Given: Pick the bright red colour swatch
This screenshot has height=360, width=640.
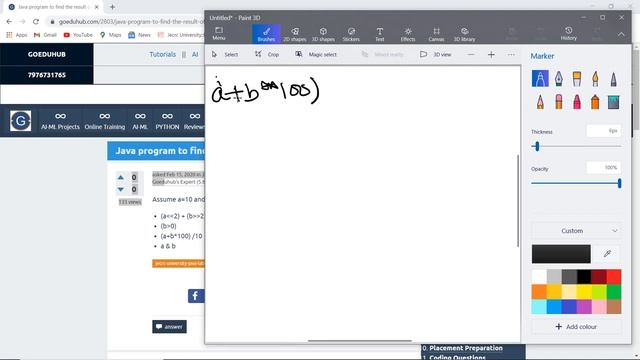Looking at the screenshot, I should tap(614, 277).
